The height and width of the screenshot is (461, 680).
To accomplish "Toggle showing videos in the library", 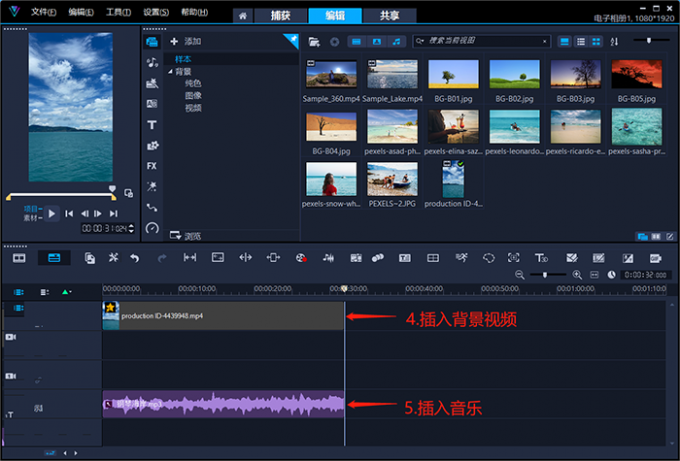I will (356, 42).
